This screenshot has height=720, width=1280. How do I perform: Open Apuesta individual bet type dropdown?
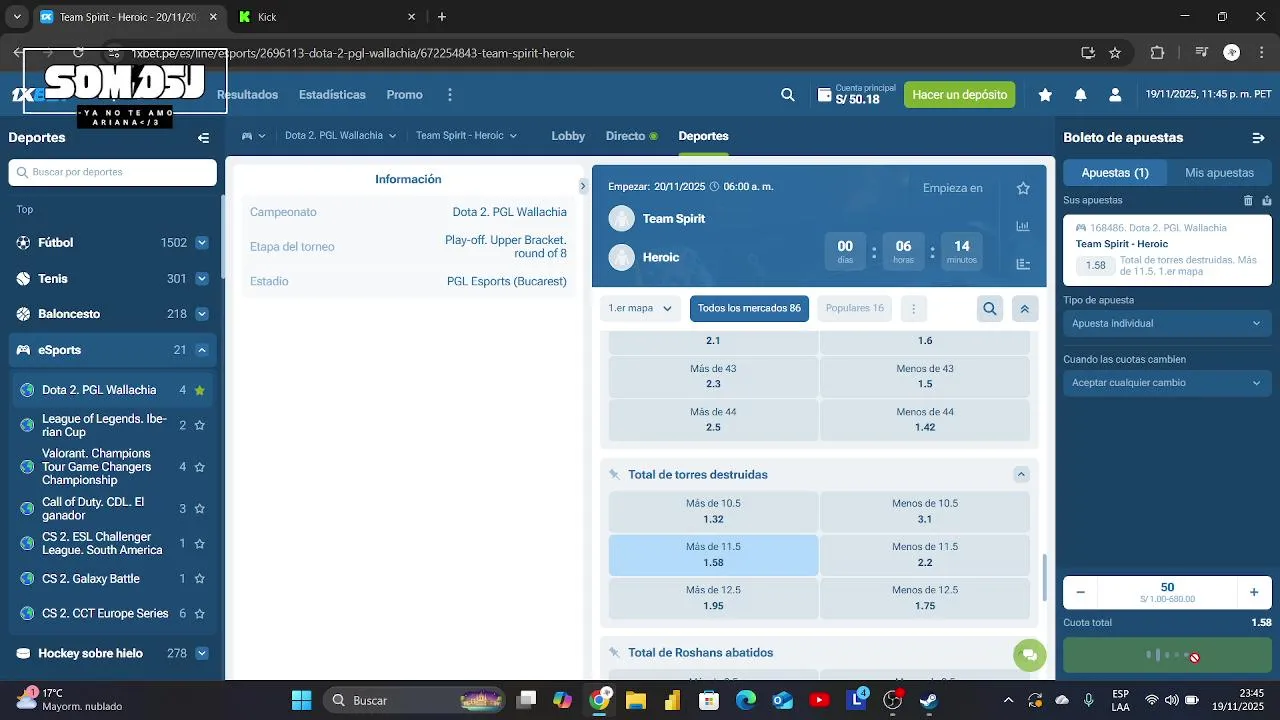(1166, 323)
